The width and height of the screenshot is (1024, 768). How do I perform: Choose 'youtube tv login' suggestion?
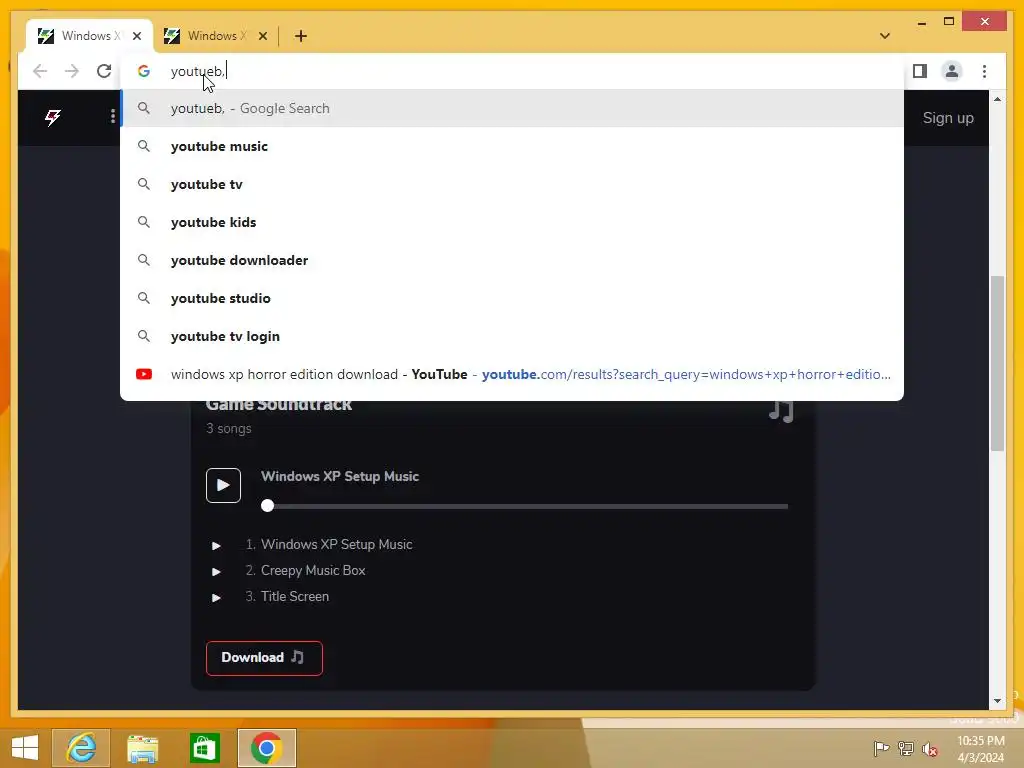click(x=512, y=336)
